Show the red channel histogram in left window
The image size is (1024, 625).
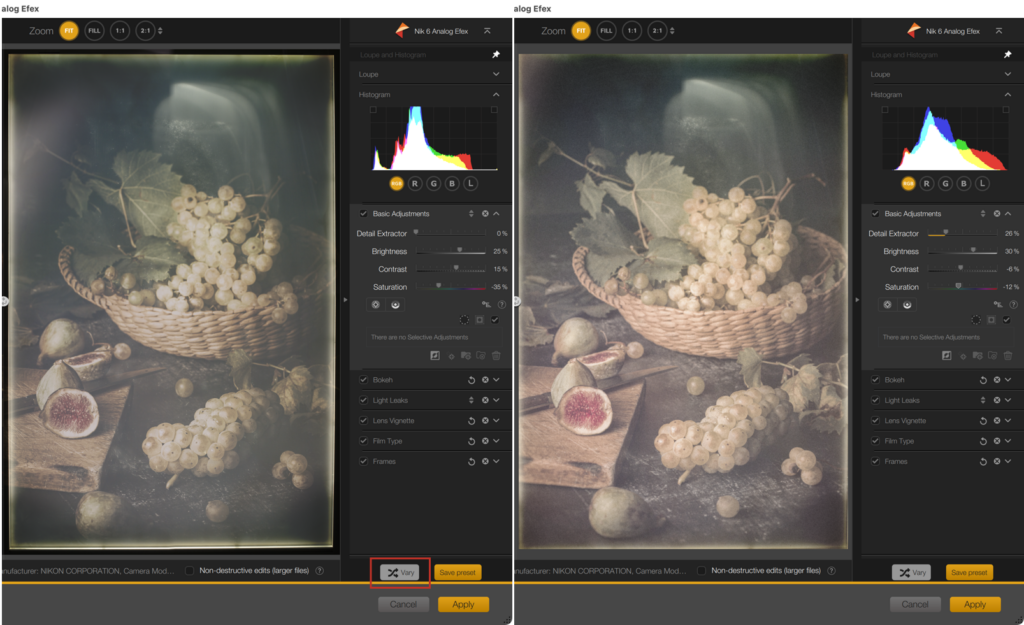415,184
